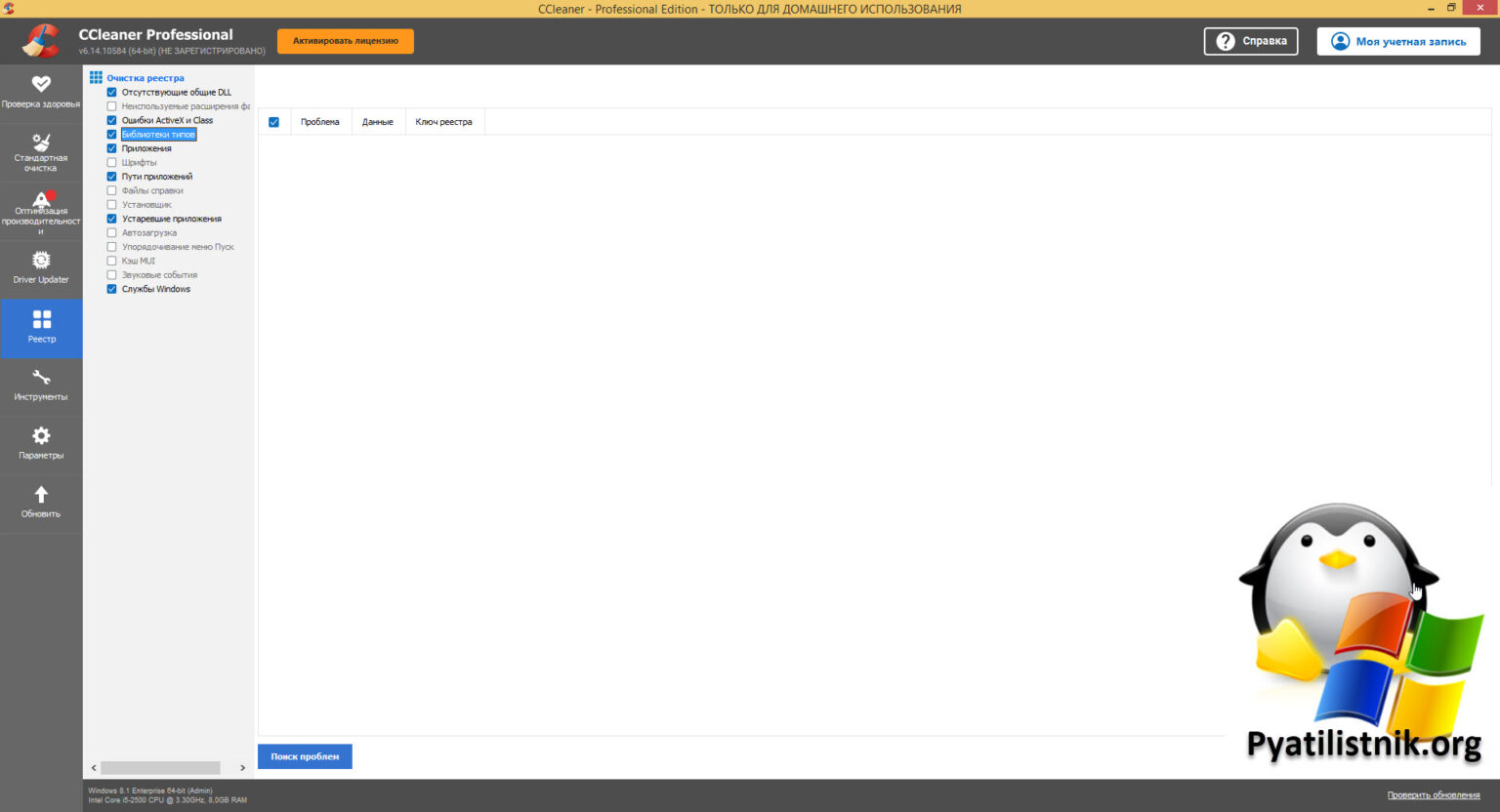The height and width of the screenshot is (812, 1500).
Task: Open the Проверка здоровья health check section
Action: tap(41, 93)
